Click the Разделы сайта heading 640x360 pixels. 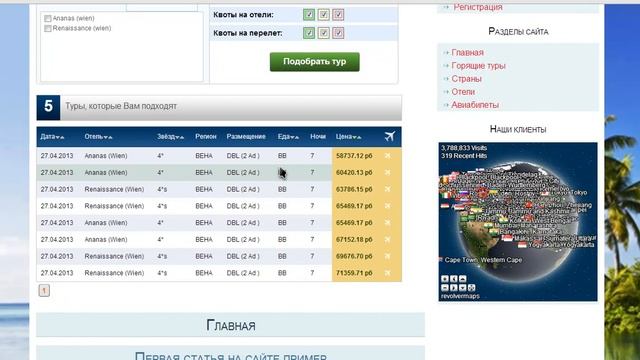518,31
